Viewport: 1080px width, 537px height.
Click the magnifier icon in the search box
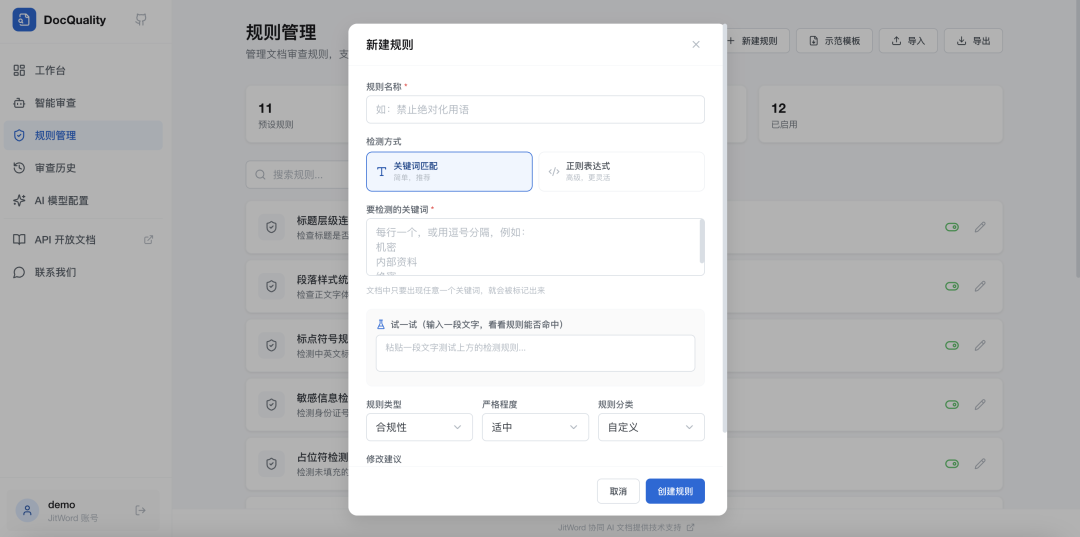[x=260, y=174]
